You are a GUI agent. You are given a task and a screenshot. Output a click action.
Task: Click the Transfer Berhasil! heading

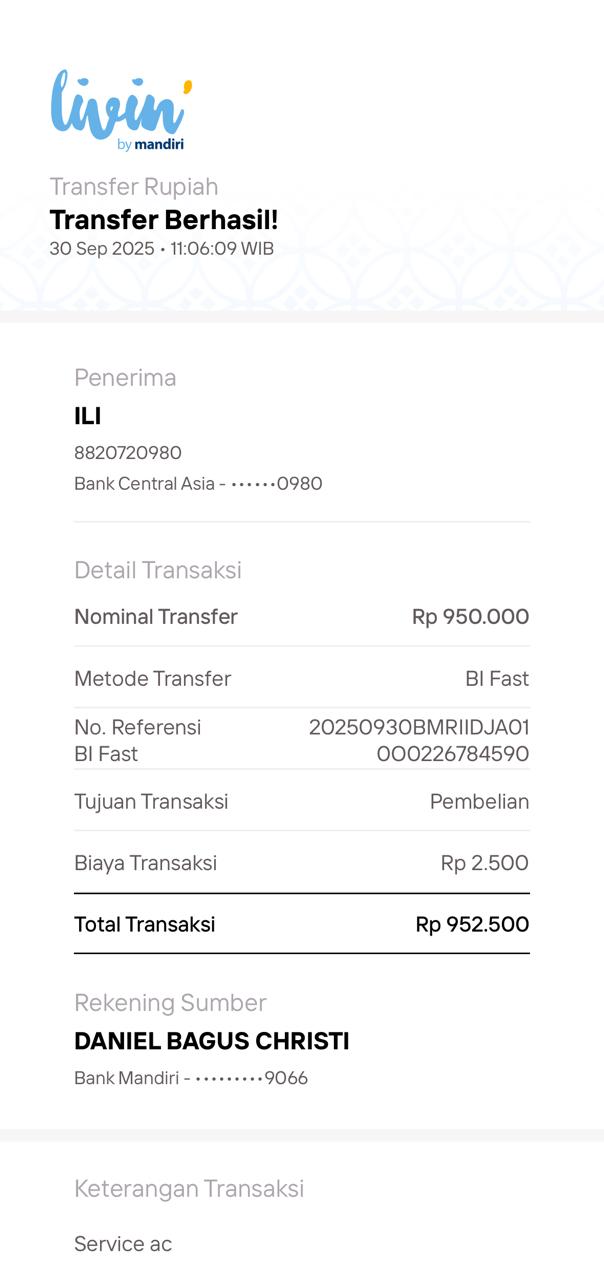(x=164, y=220)
